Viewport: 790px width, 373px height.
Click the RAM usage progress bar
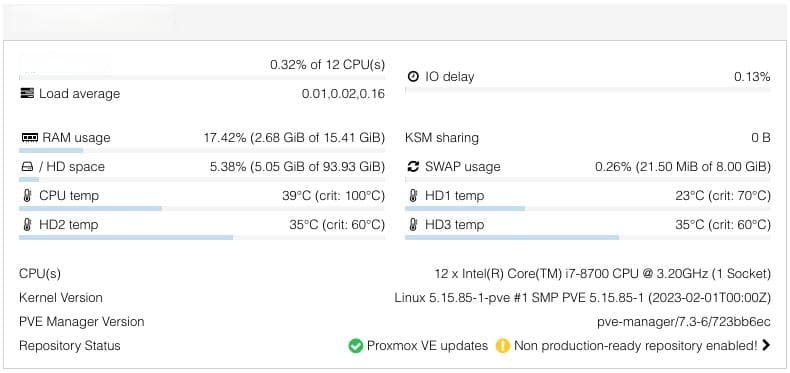pyautogui.click(x=202, y=150)
